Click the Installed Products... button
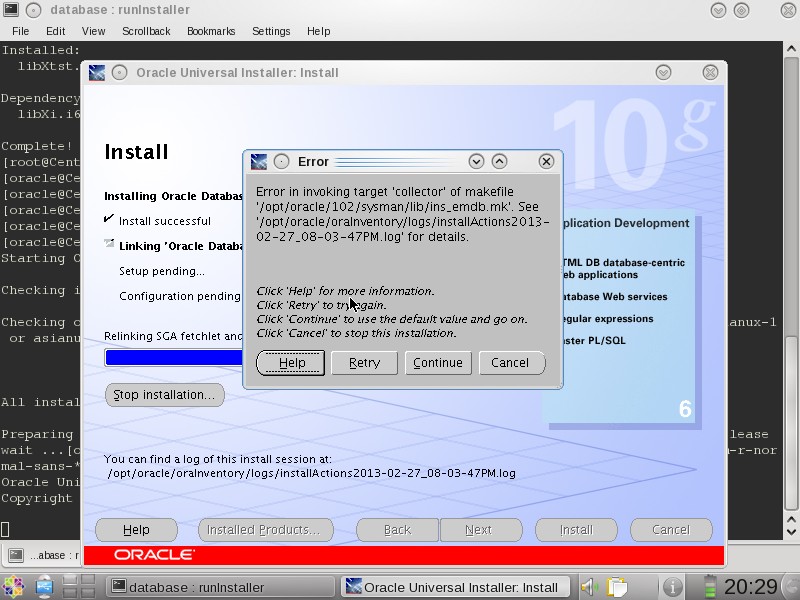Viewport: 800px width, 600px height. click(265, 530)
